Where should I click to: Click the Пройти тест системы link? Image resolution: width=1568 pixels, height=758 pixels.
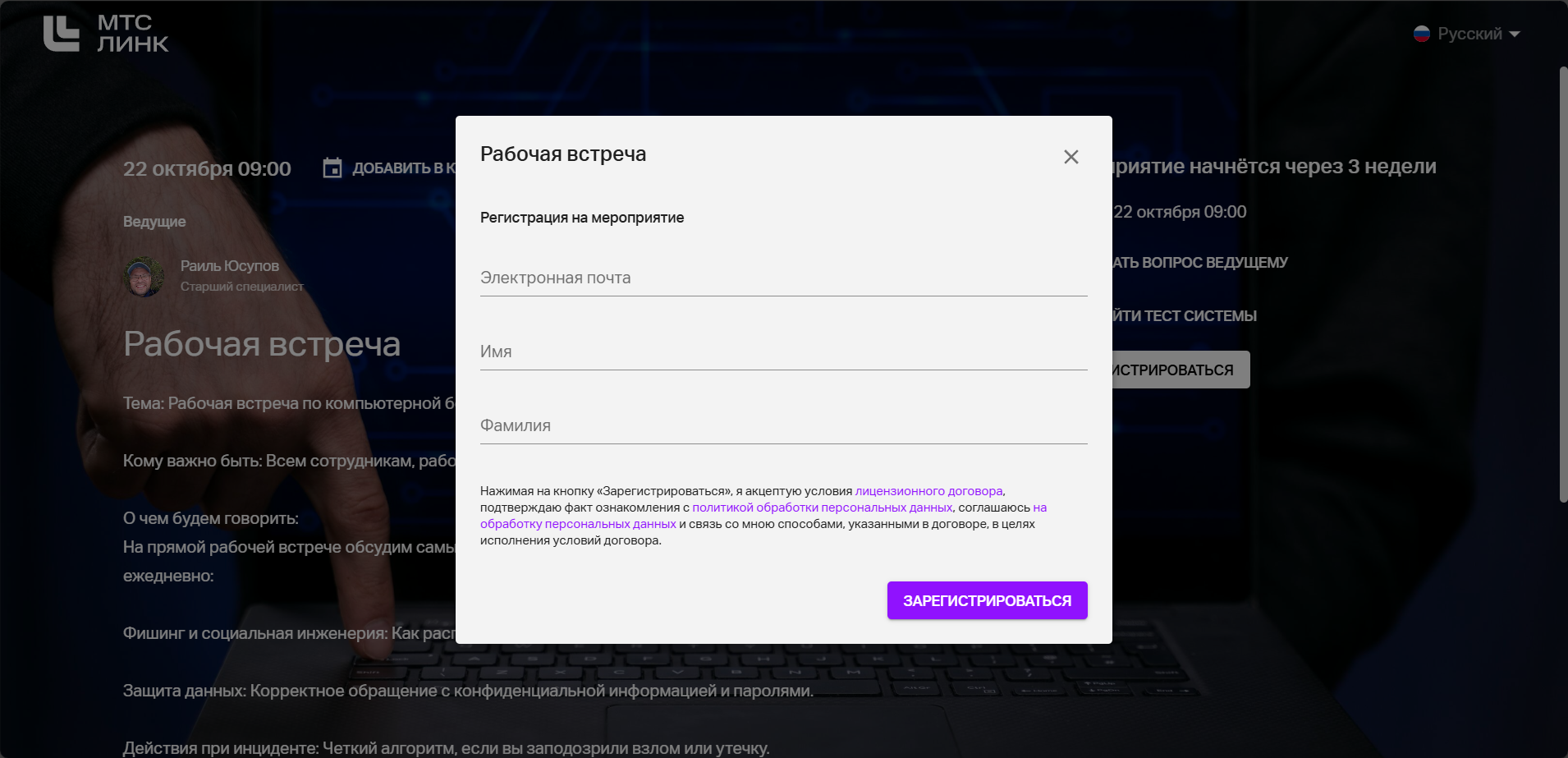1184,316
